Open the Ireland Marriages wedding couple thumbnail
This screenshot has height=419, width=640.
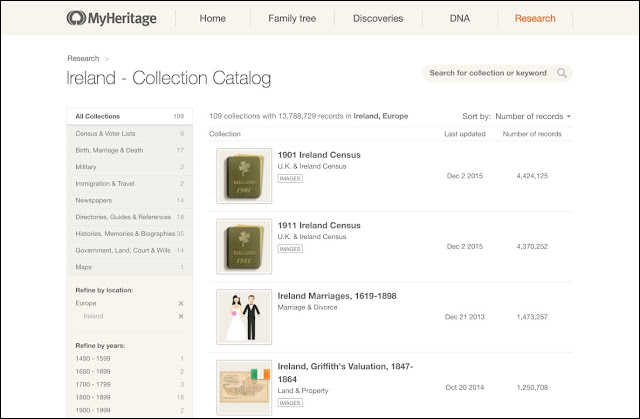pyautogui.click(x=244, y=317)
